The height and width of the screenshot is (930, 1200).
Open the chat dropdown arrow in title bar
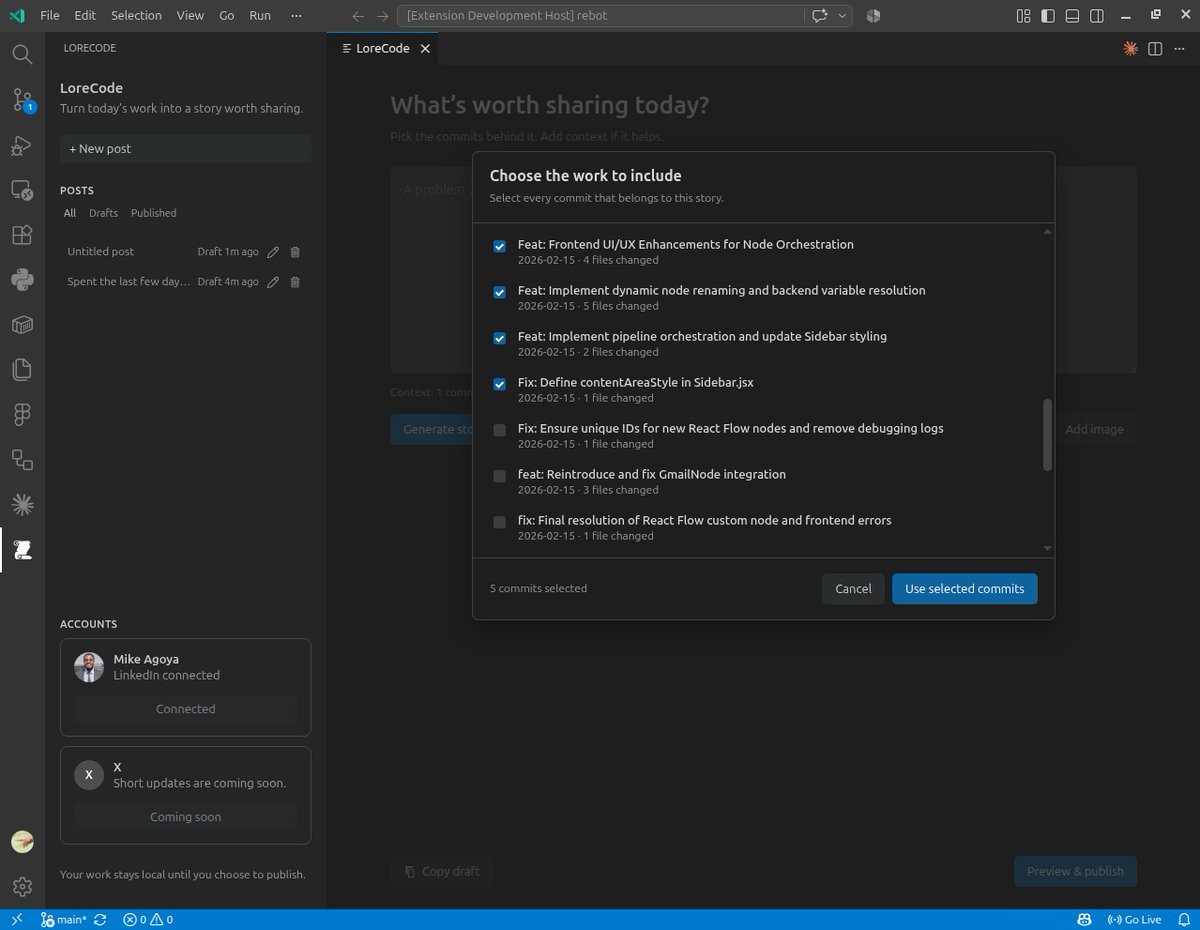(x=843, y=16)
